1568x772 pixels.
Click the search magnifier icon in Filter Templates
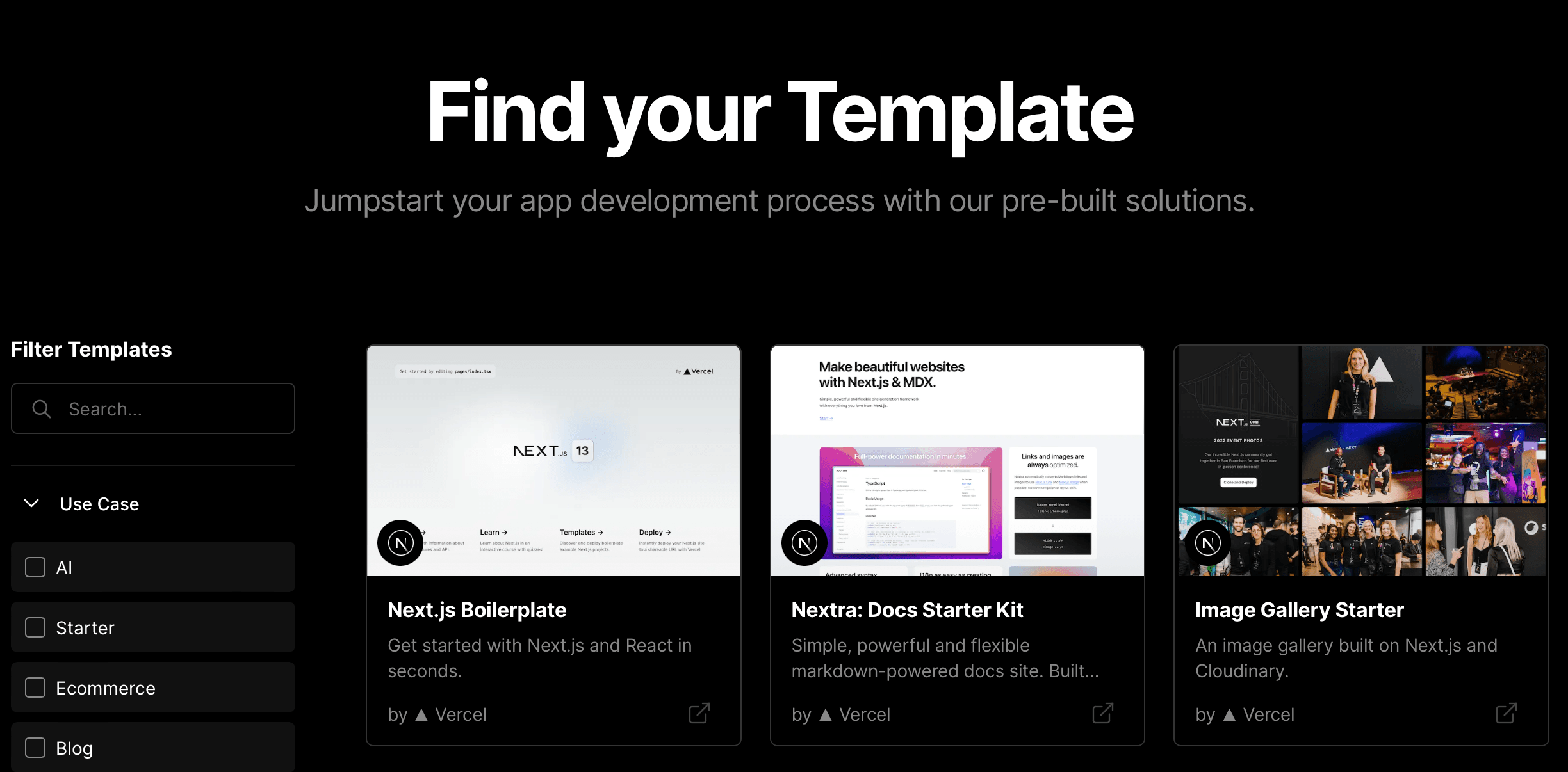pyautogui.click(x=41, y=409)
